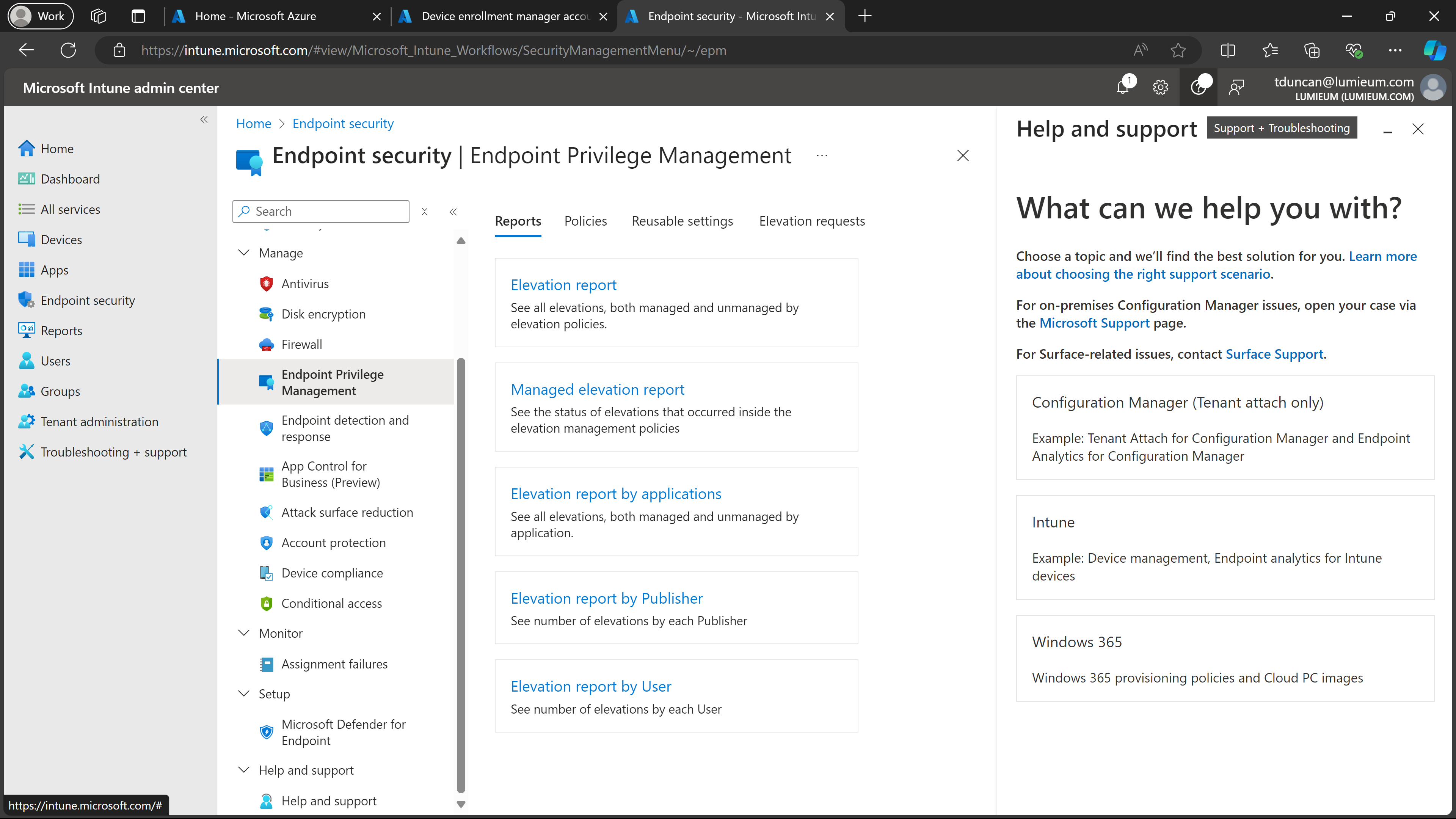This screenshot has height=819, width=1456.
Task: Choose the Intune support card
Action: click(x=1225, y=548)
